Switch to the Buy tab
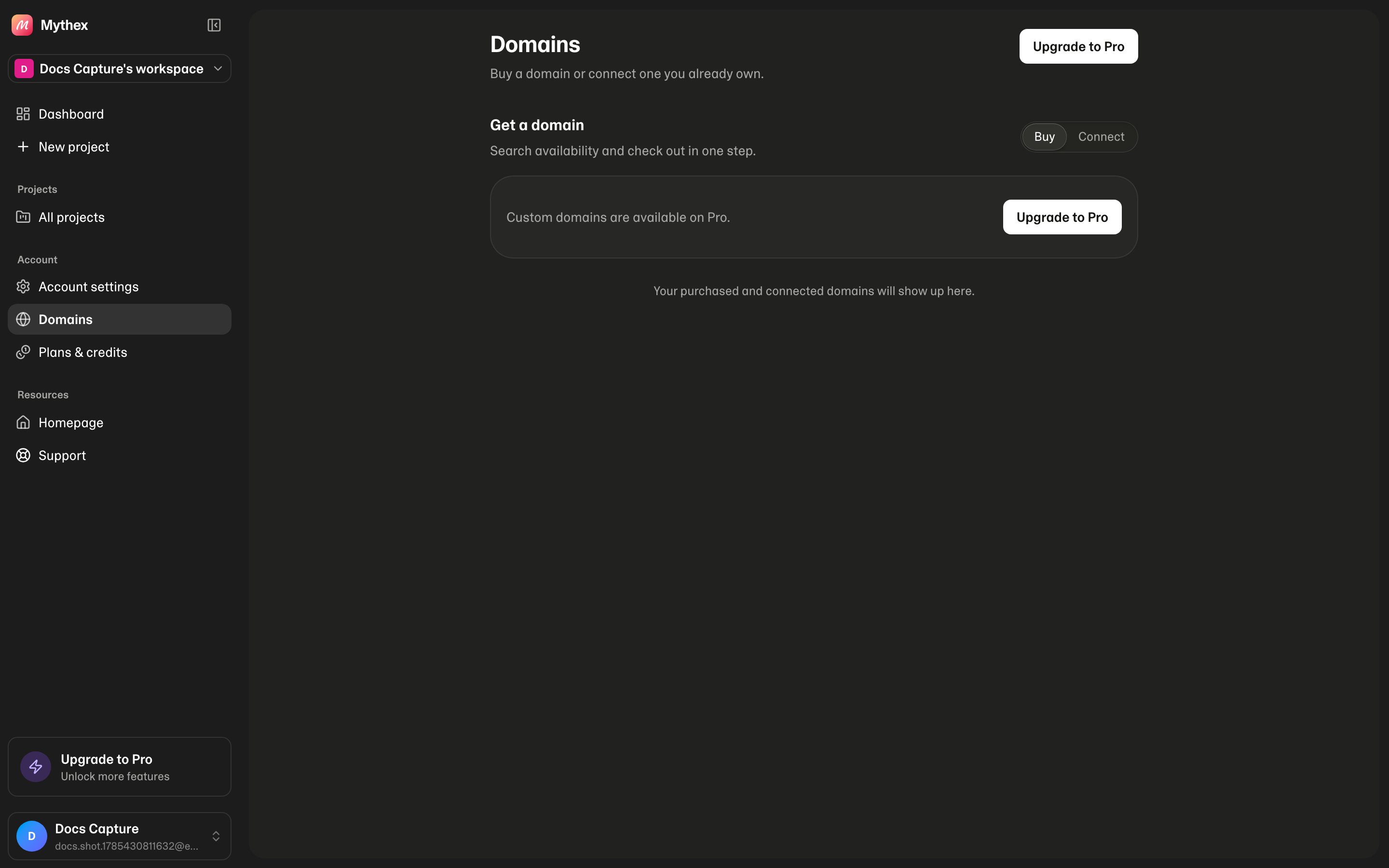The height and width of the screenshot is (868, 1389). [x=1044, y=136]
